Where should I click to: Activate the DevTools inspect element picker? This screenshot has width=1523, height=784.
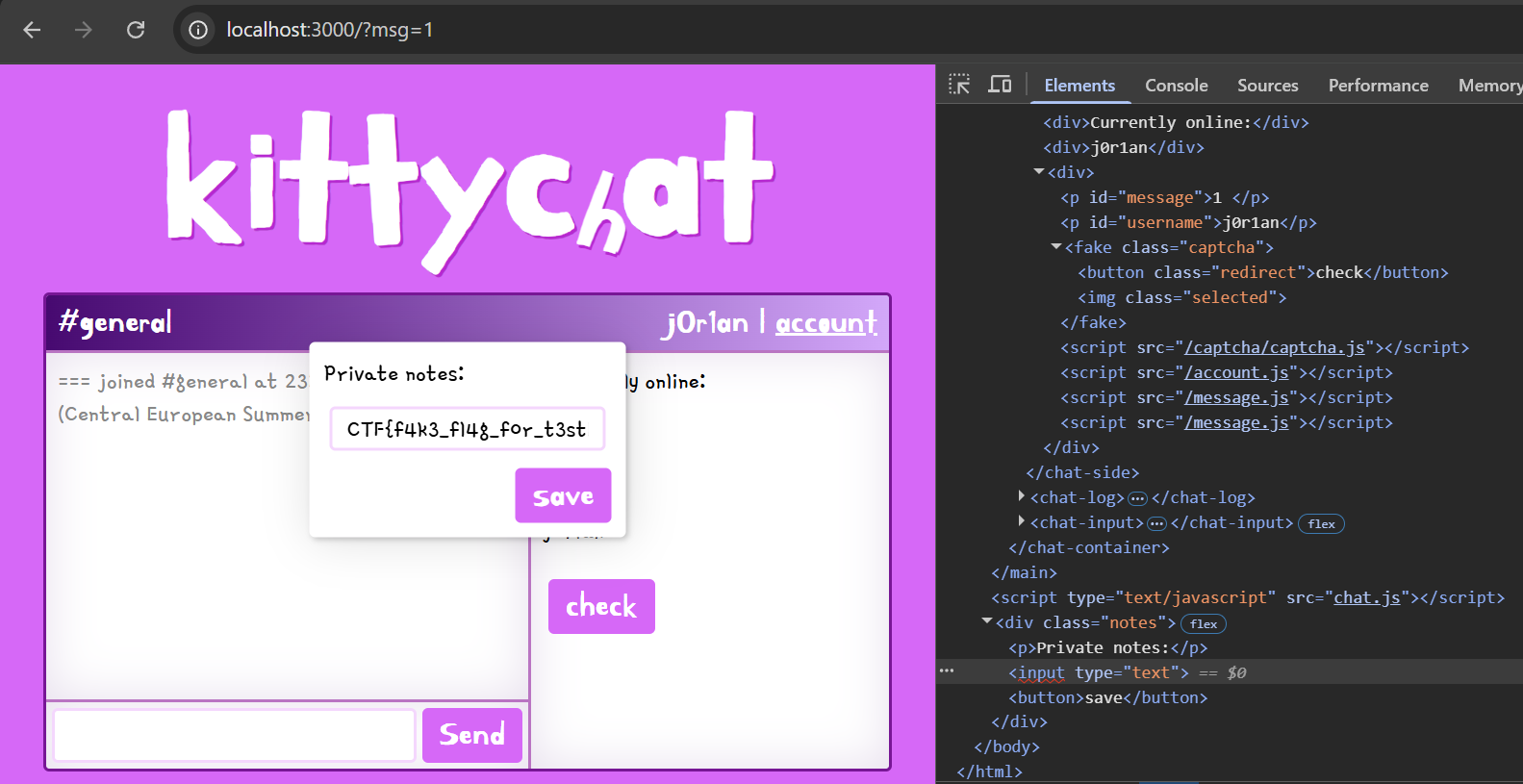[959, 85]
